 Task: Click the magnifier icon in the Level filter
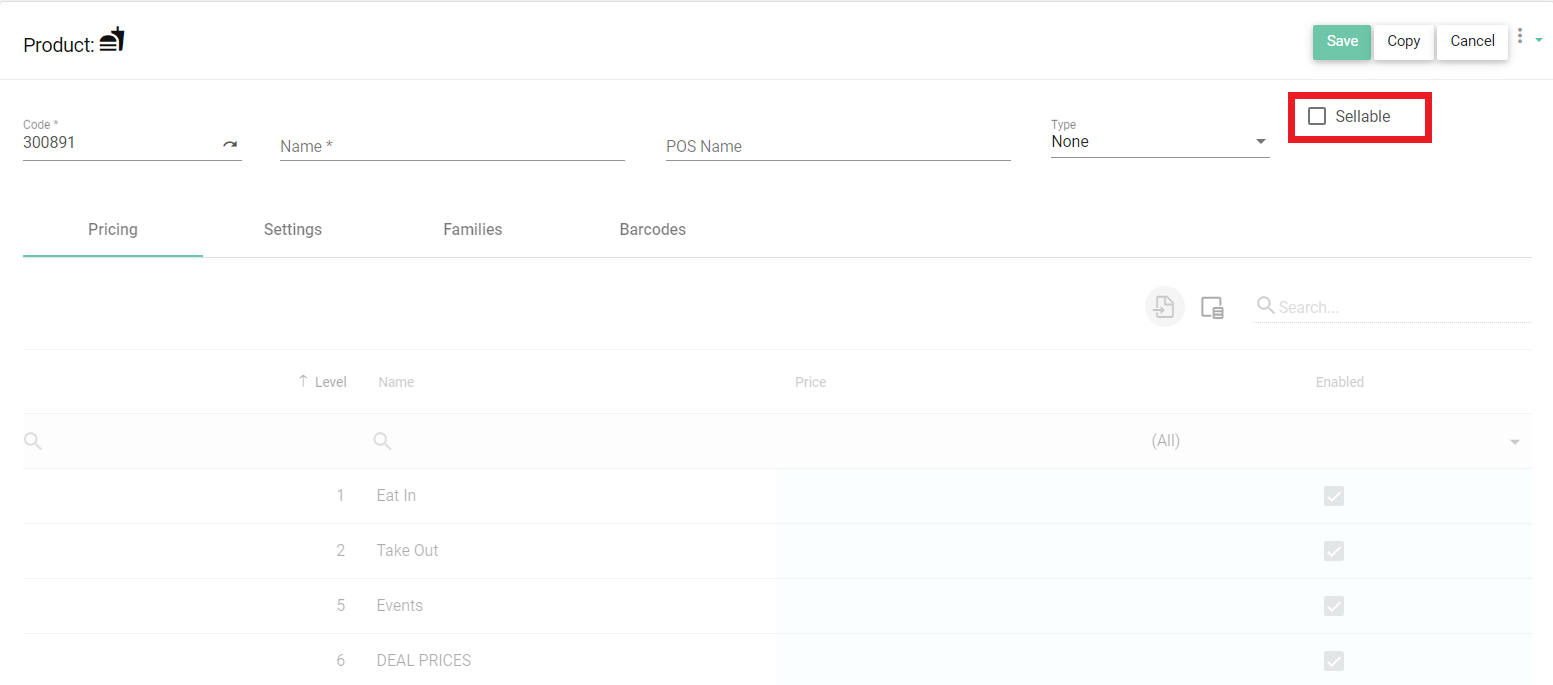pos(33,441)
